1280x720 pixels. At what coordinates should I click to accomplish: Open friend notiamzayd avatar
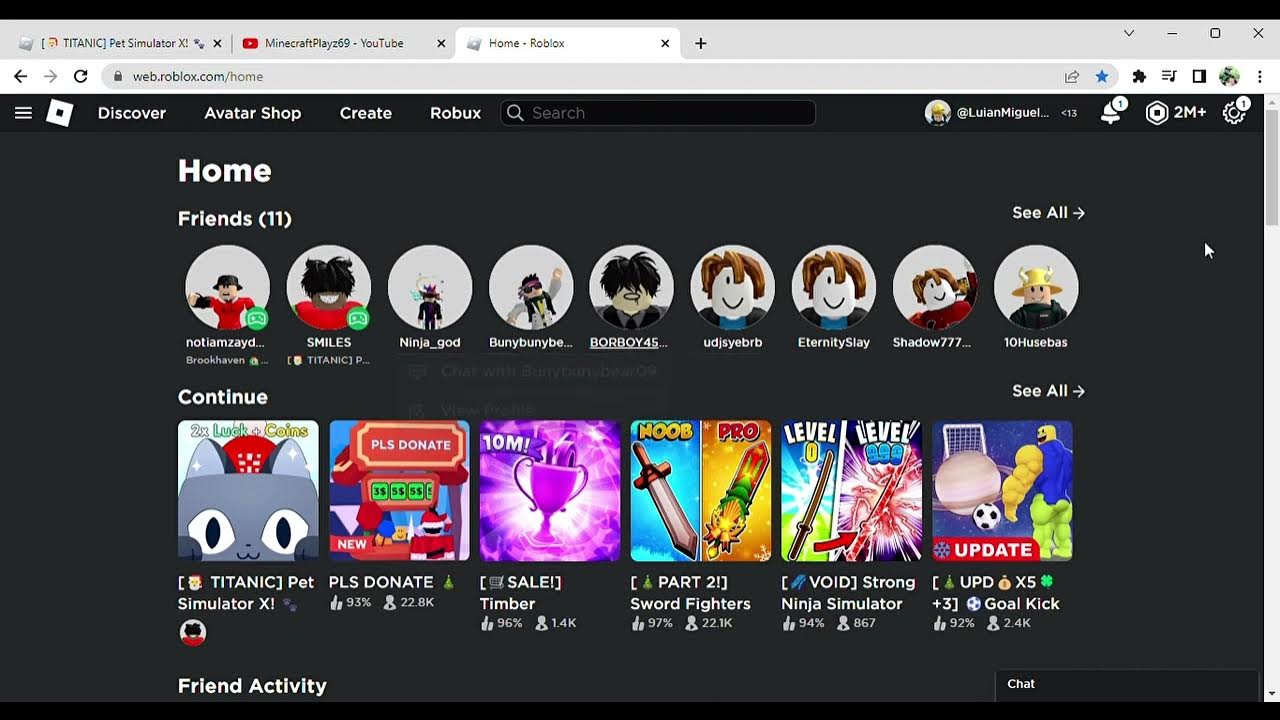[x=227, y=288]
